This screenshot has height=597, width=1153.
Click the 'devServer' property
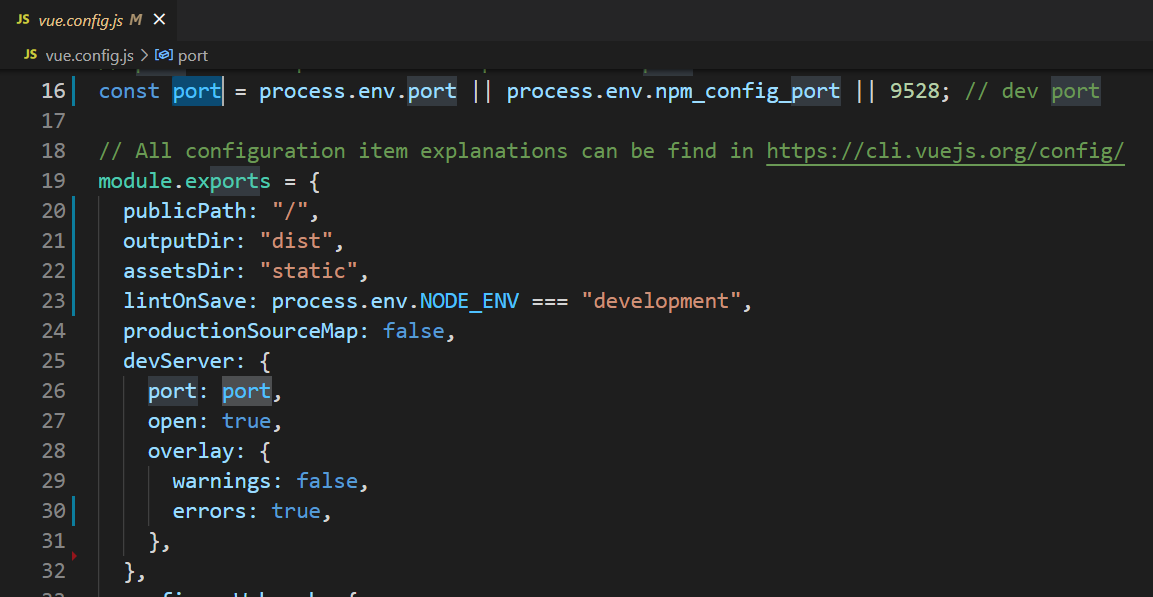pos(179,361)
